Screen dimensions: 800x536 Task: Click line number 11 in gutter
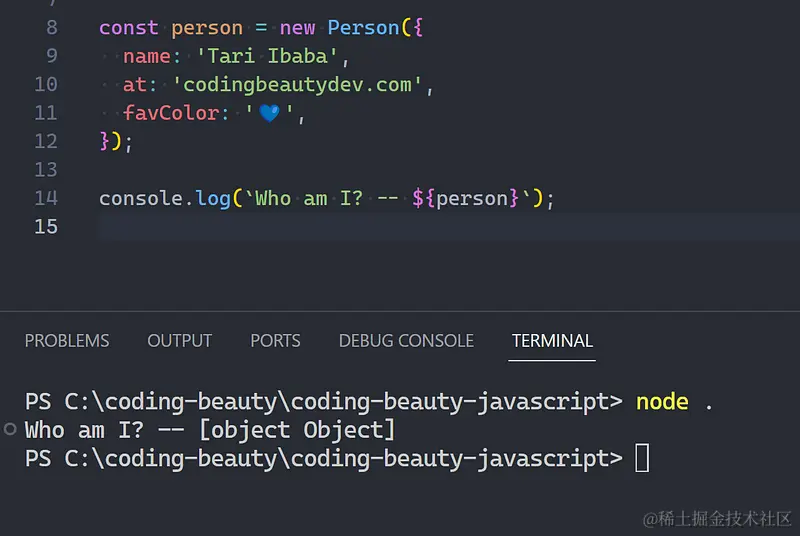pyautogui.click(x=46, y=113)
